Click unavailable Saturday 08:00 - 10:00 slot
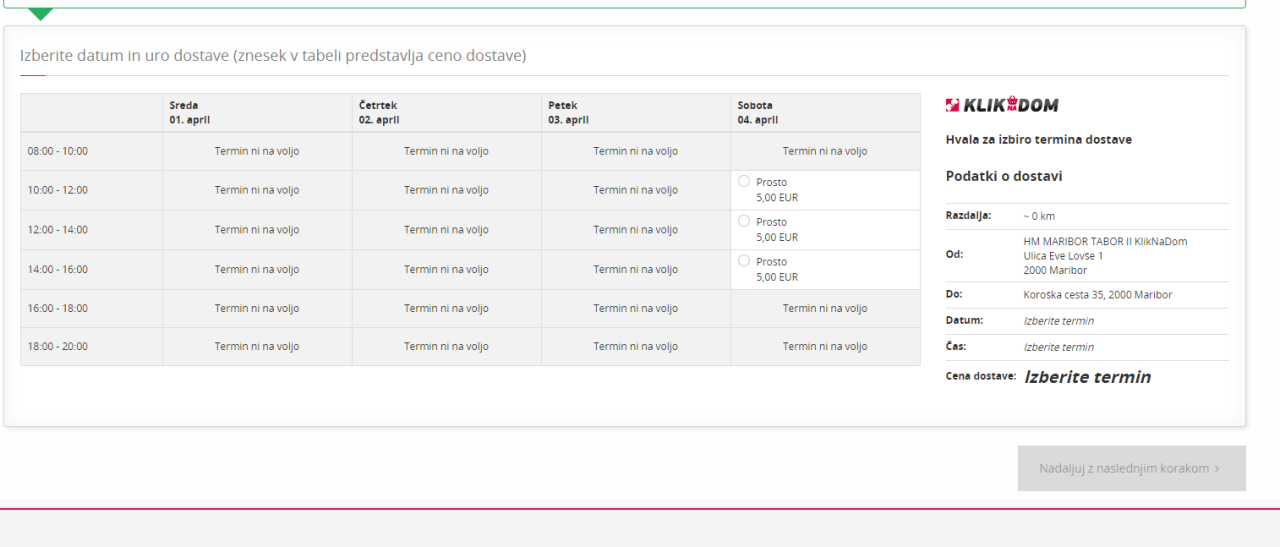The image size is (1280, 547). coord(824,152)
